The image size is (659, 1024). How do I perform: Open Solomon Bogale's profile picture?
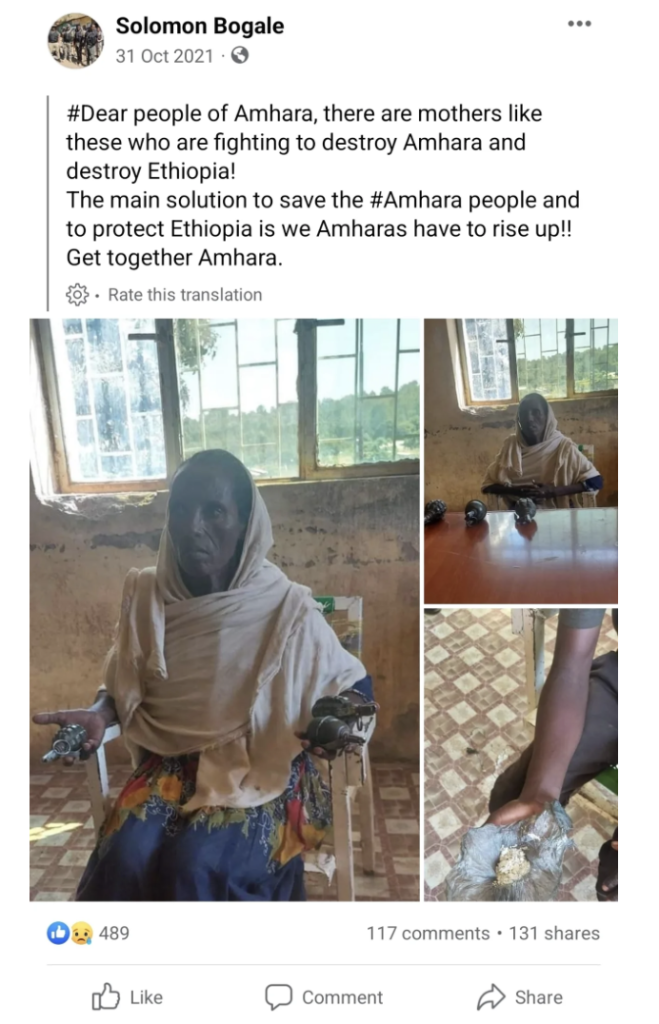coord(76,40)
